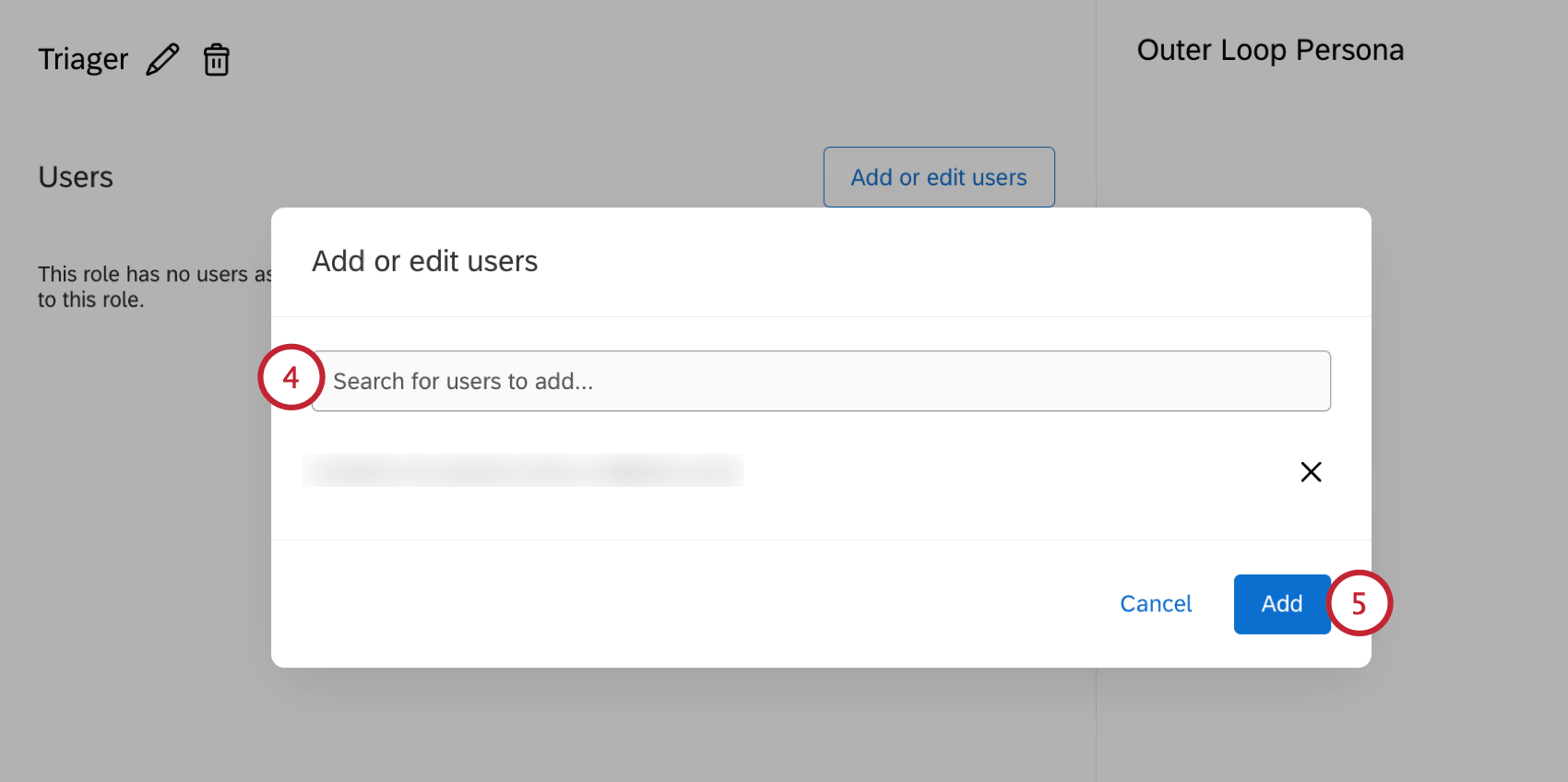Select the blurred user name entry

point(523,470)
